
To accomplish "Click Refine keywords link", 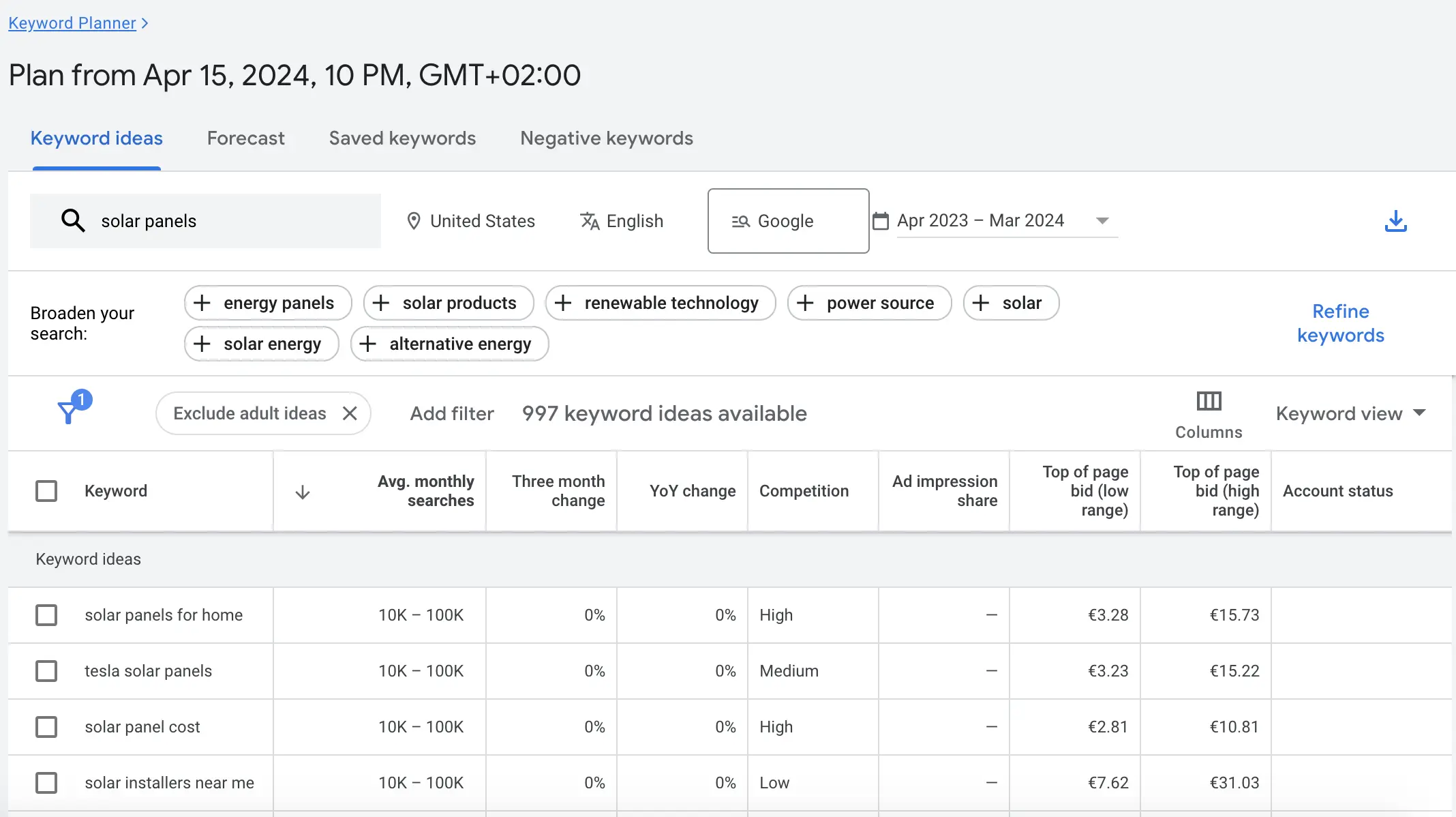I will tap(1340, 323).
